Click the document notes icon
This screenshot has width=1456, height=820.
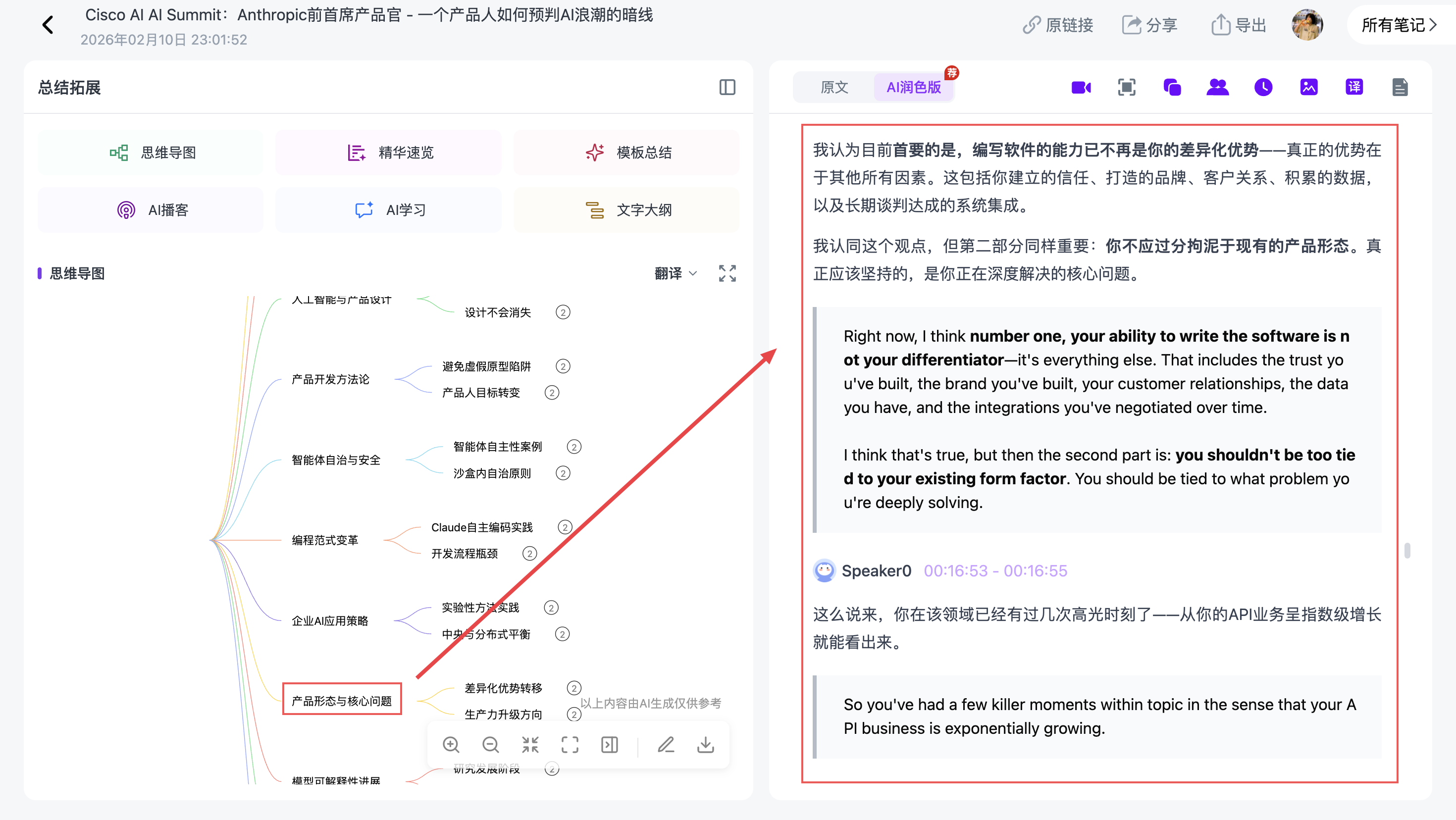point(1400,88)
